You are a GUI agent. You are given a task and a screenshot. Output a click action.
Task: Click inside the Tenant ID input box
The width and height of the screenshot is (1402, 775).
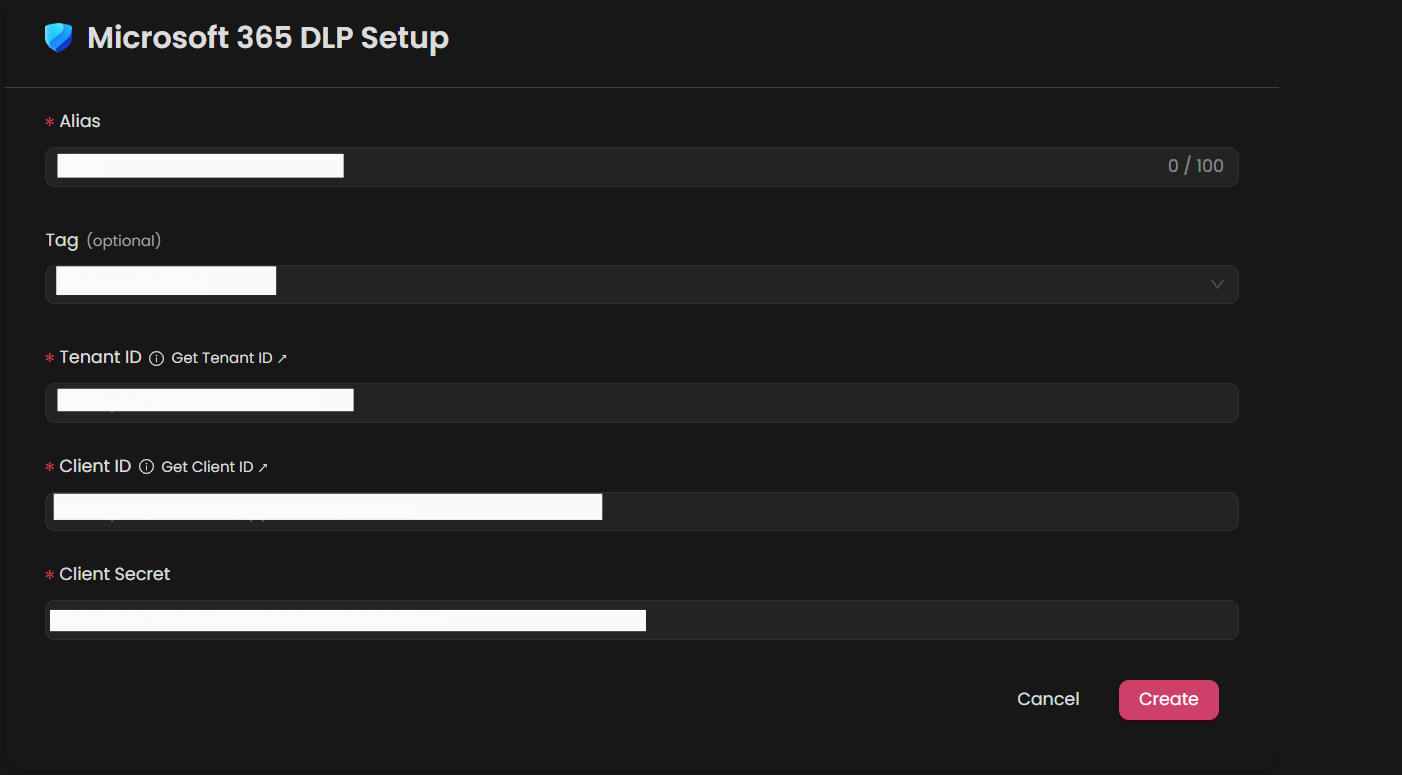642,403
